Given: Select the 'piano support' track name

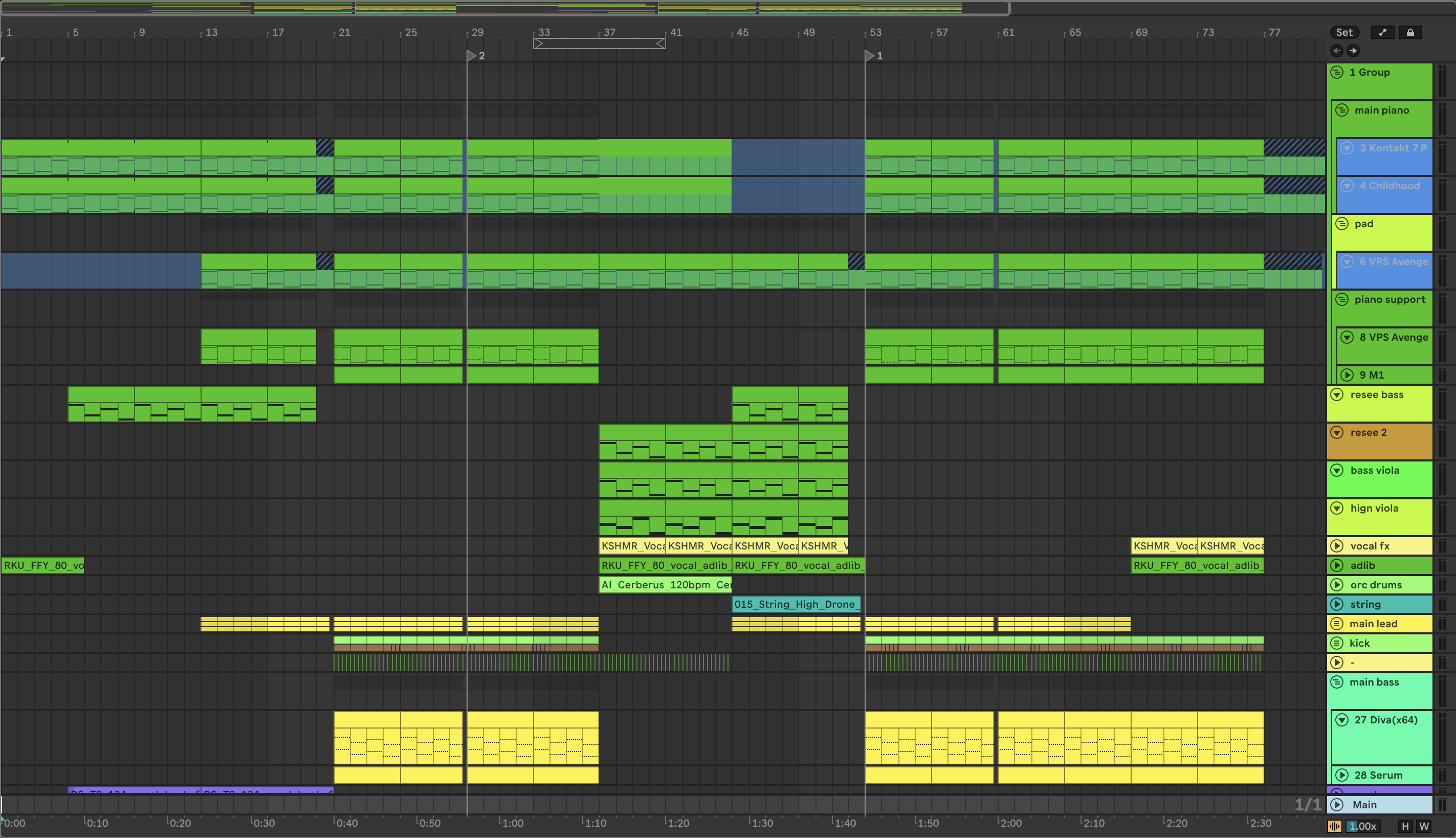Looking at the screenshot, I should [x=1390, y=300].
